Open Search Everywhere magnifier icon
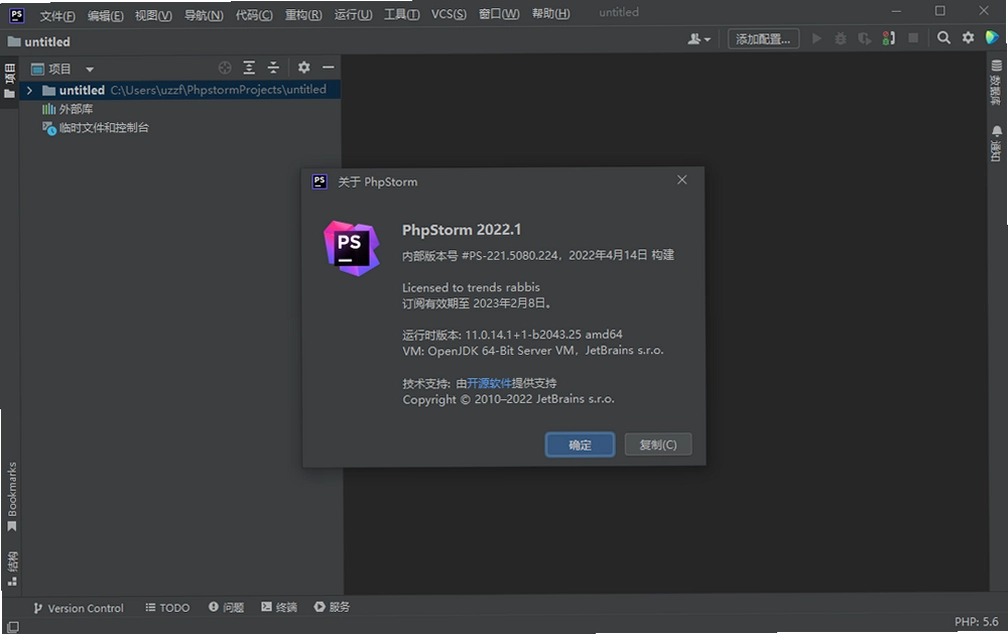This screenshot has height=634, width=1008. coord(944,38)
